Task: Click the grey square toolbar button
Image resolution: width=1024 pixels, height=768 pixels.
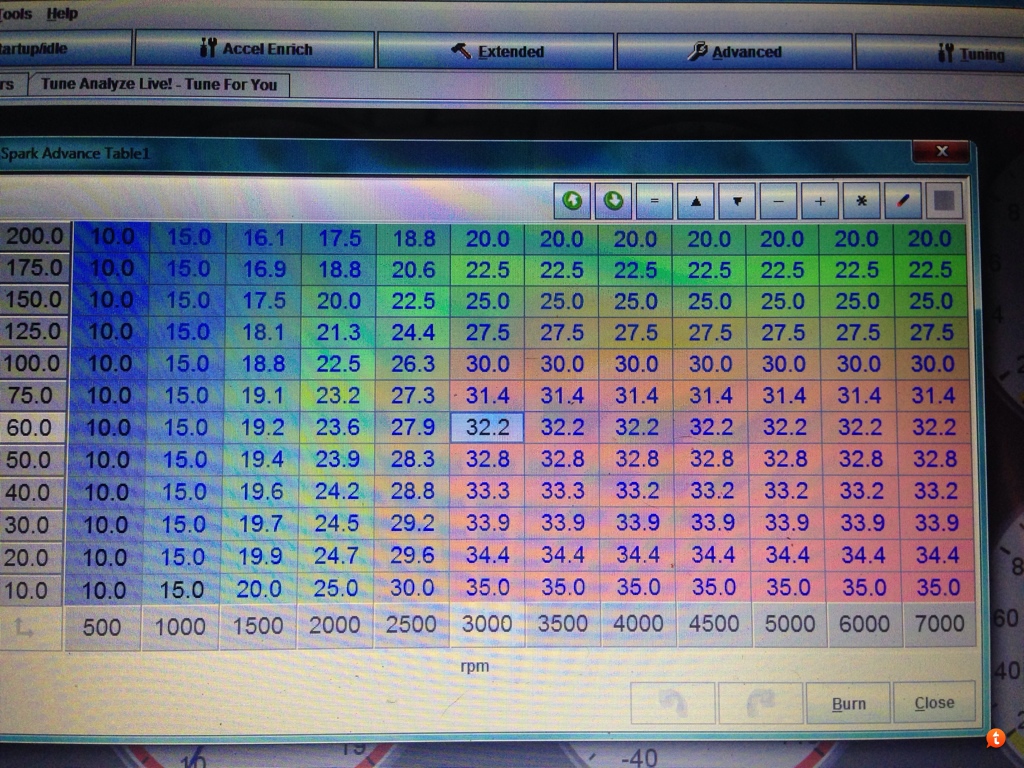Action: (x=944, y=201)
